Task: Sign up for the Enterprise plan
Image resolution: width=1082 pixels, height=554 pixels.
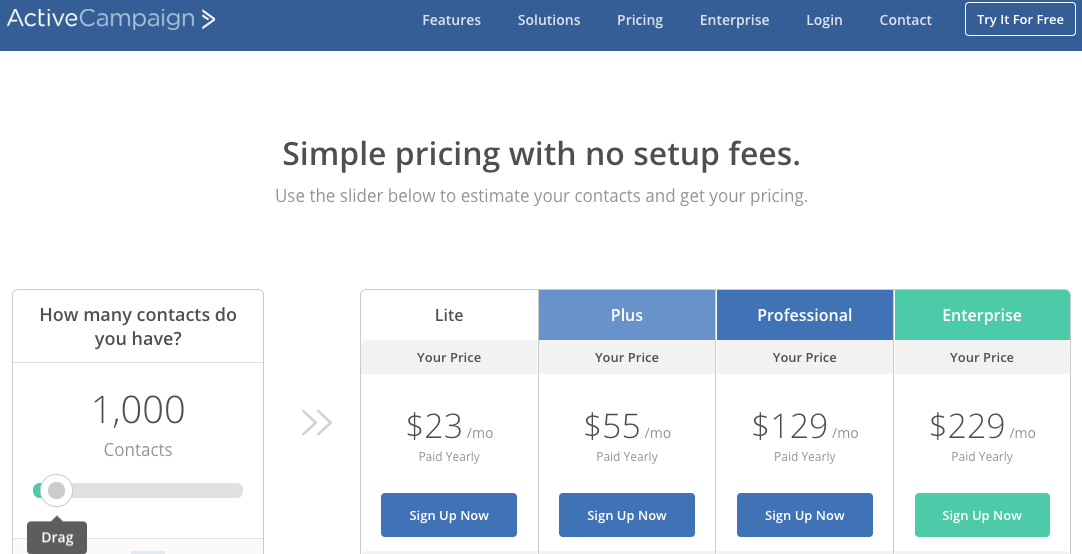Action: [x=982, y=515]
